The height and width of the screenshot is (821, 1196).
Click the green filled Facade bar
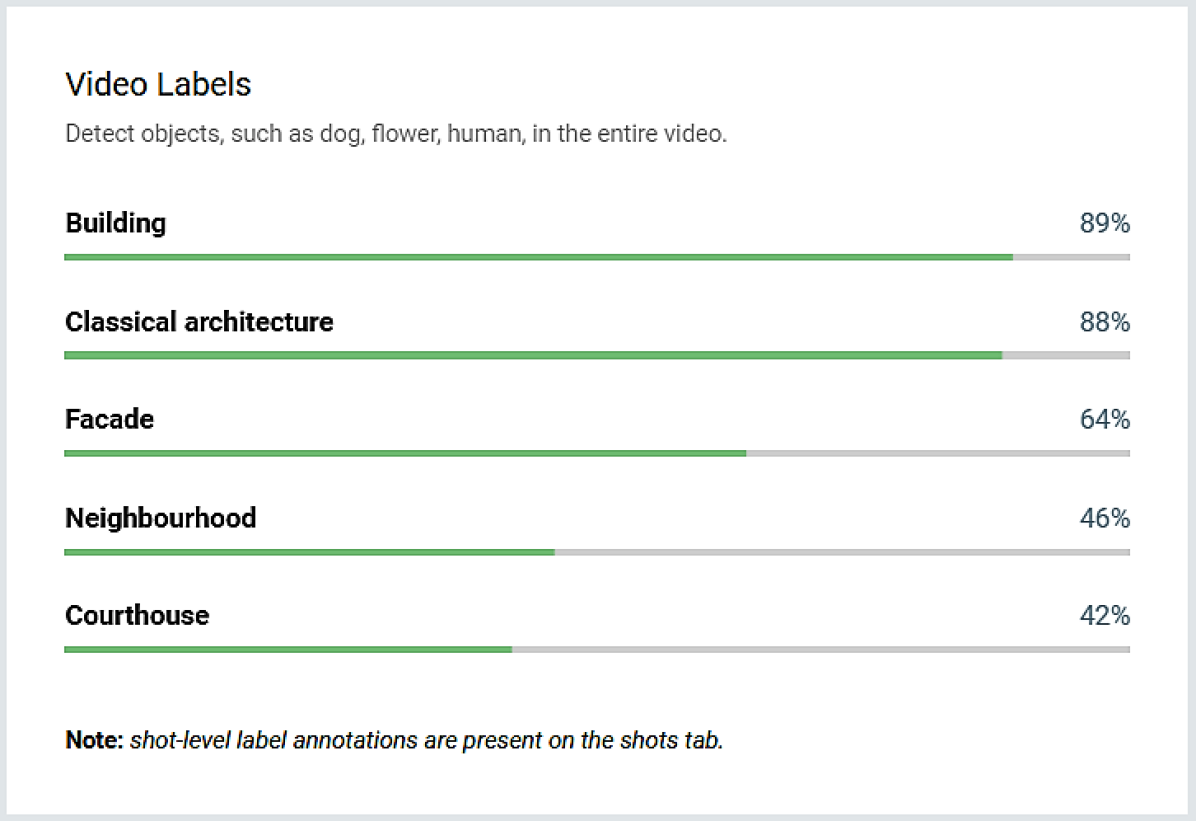point(405,453)
